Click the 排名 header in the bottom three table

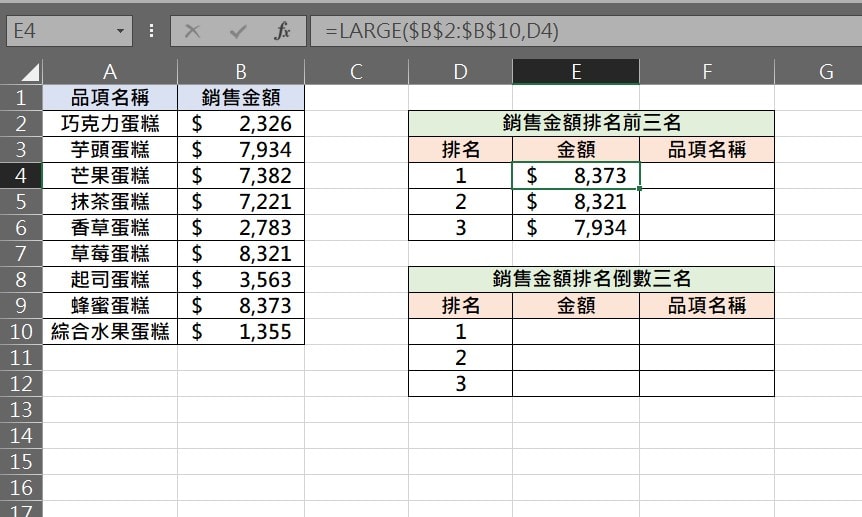pos(461,306)
